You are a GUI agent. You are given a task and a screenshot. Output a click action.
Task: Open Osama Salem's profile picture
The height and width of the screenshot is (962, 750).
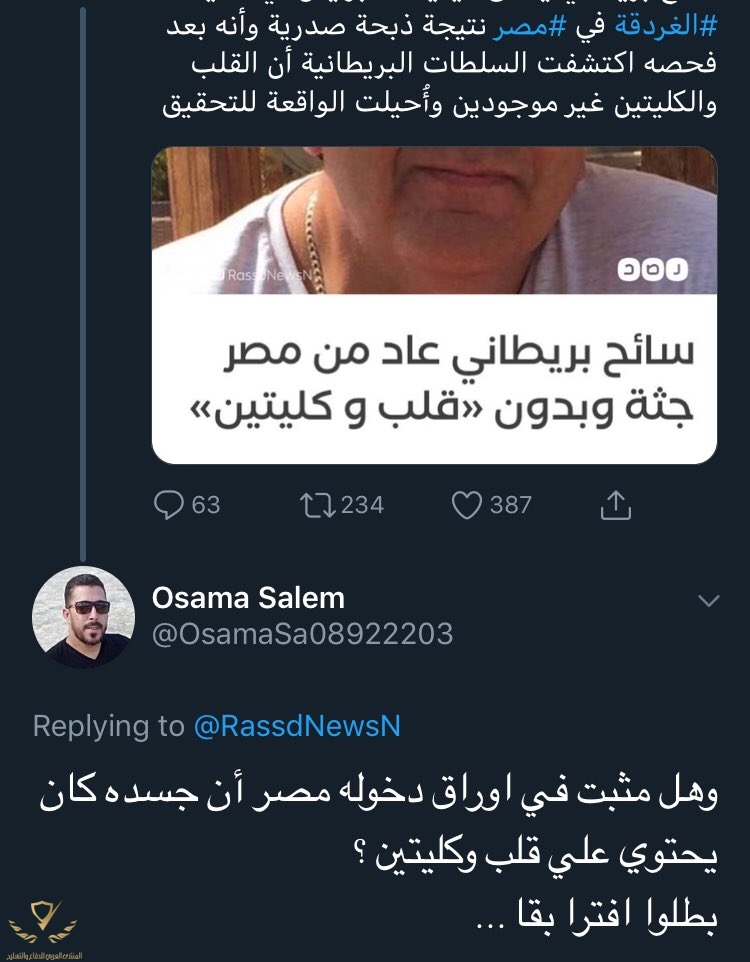pyautogui.click(x=83, y=617)
